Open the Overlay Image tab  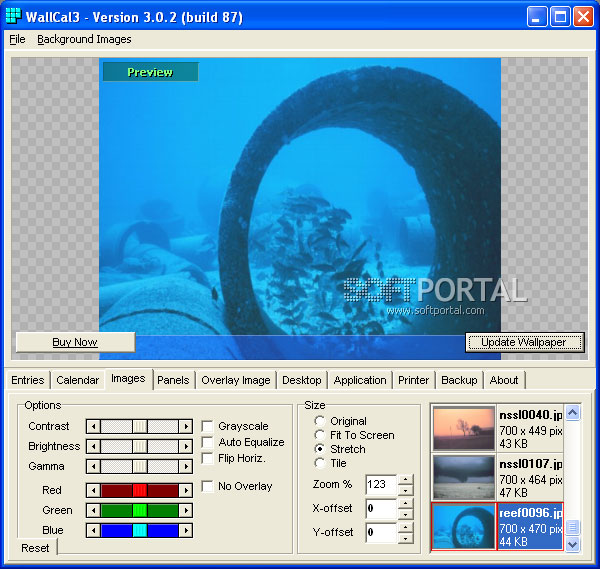pos(236,380)
